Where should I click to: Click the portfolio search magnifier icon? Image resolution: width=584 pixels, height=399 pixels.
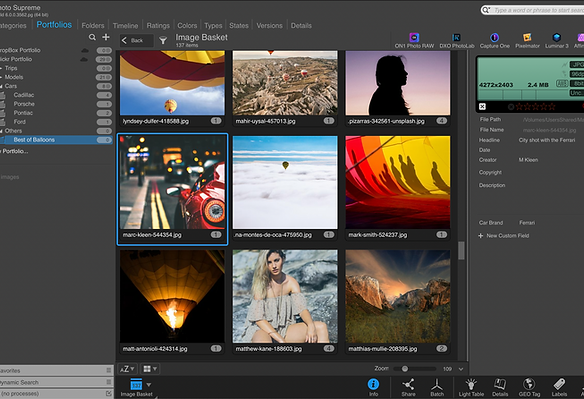(92, 37)
